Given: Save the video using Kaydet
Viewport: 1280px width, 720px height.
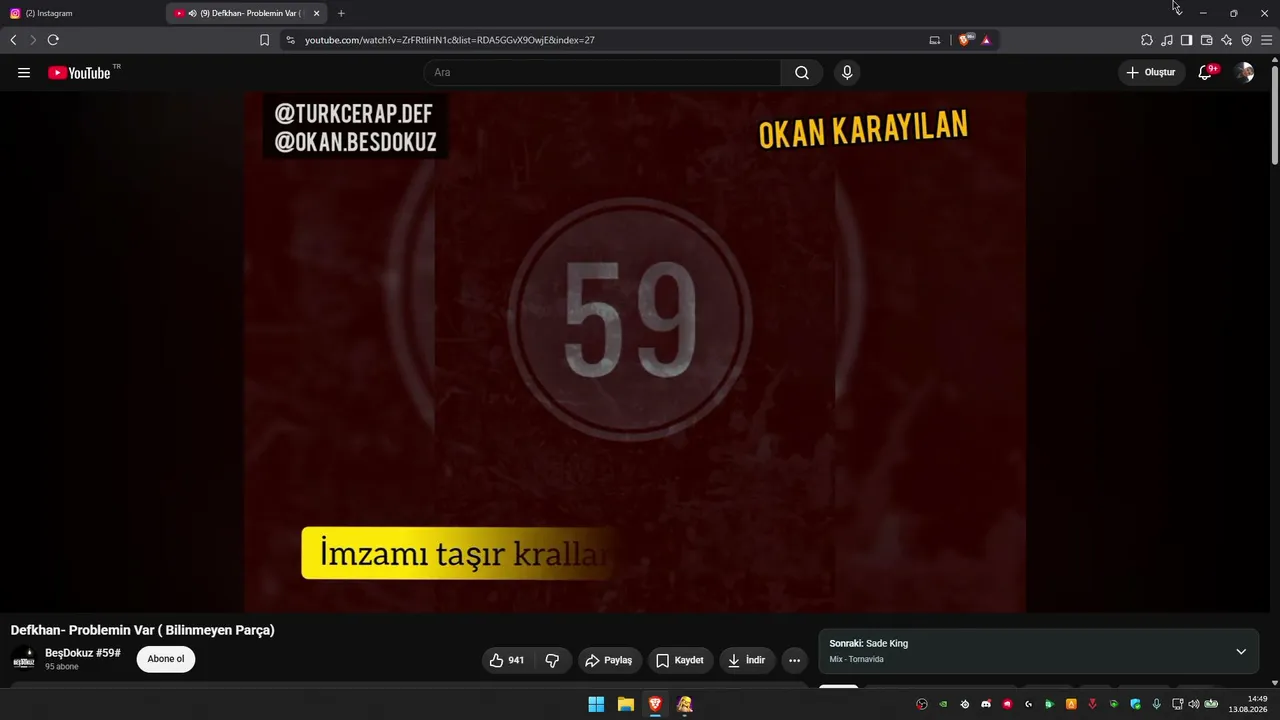Looking at the screenshot, I should pos(680,660).
